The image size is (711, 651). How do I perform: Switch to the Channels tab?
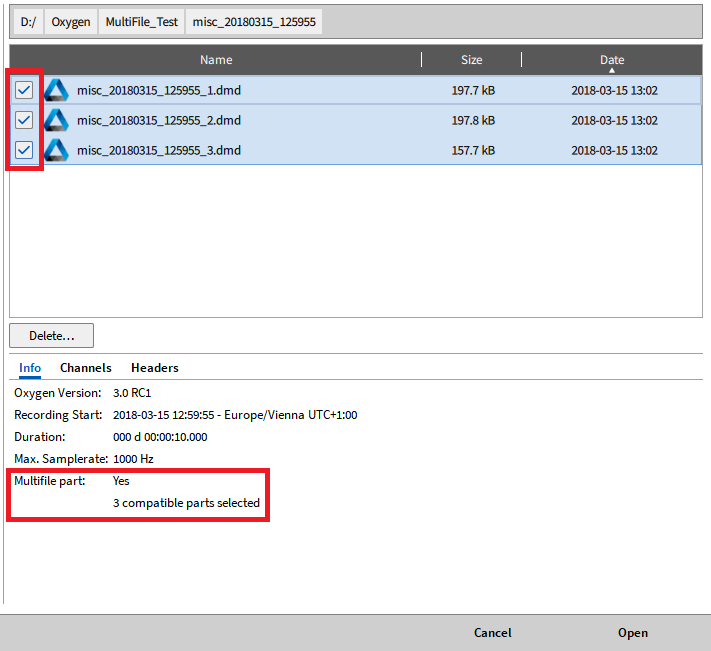point(86,368)
